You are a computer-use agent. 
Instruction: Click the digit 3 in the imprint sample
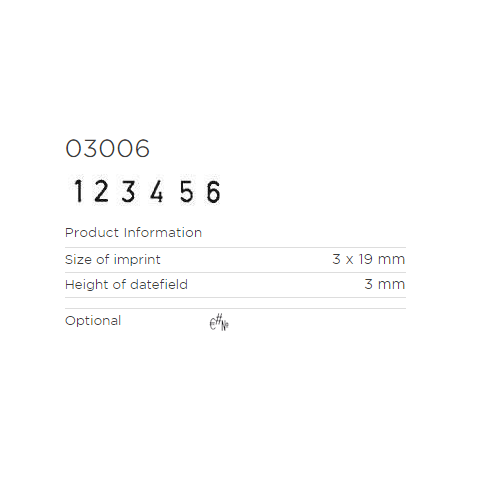[128, 191]
